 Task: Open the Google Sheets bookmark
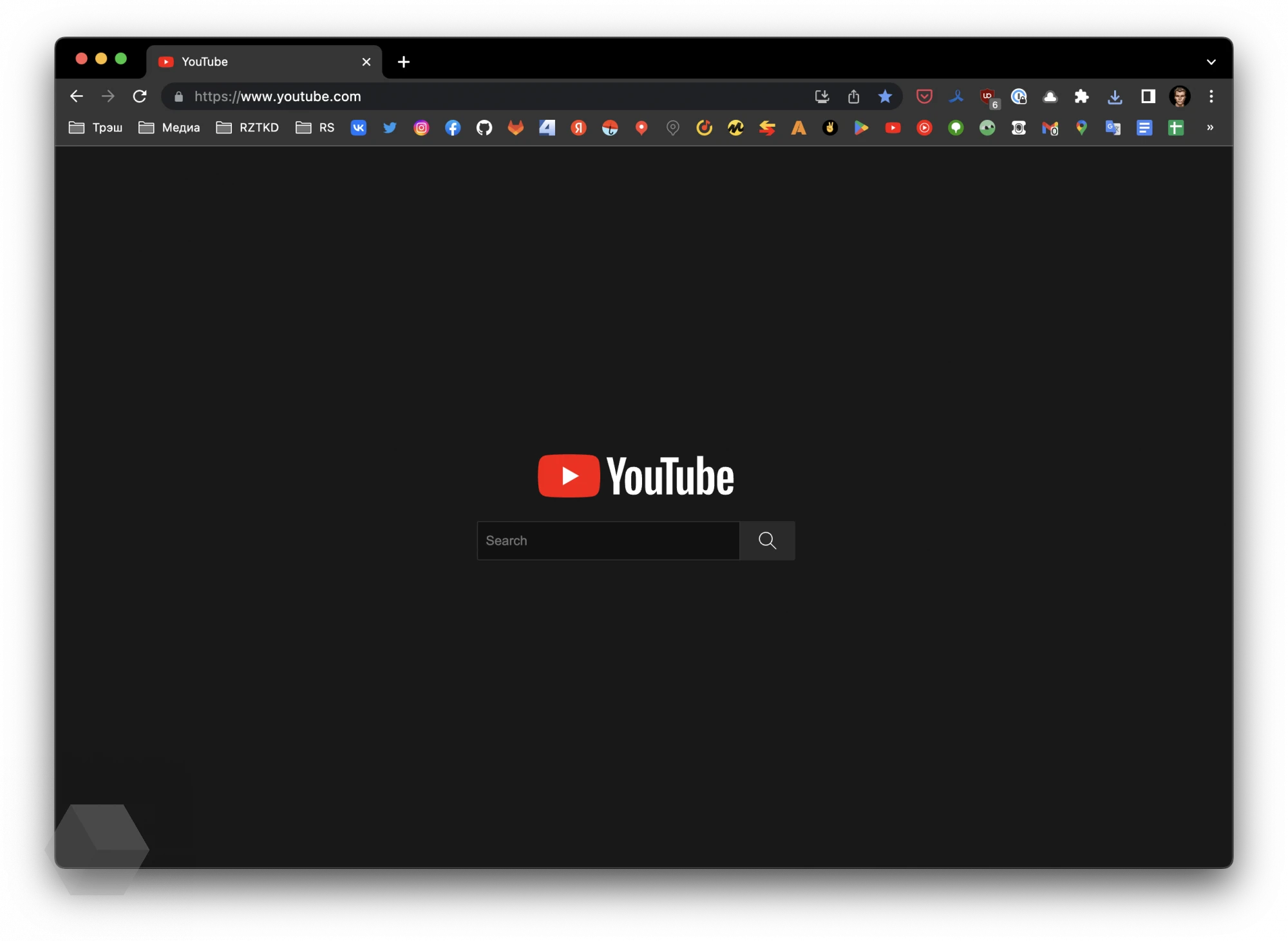tap(1176, 128)
